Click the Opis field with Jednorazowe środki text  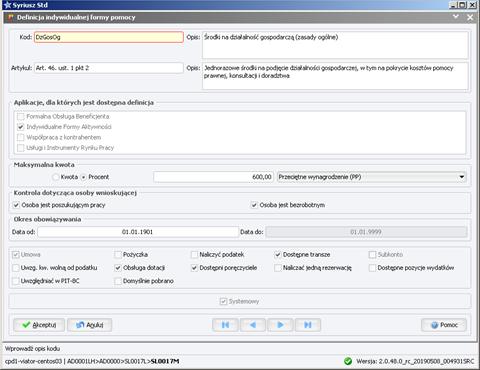[335, 76]
